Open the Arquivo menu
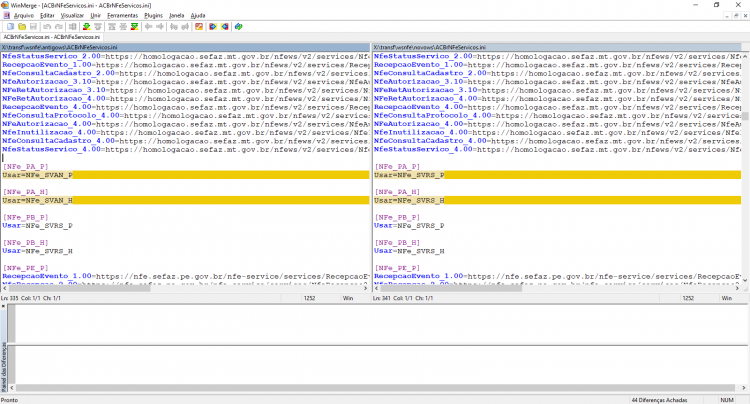Screen dimensions: 750x404 [x=23, y=16]
